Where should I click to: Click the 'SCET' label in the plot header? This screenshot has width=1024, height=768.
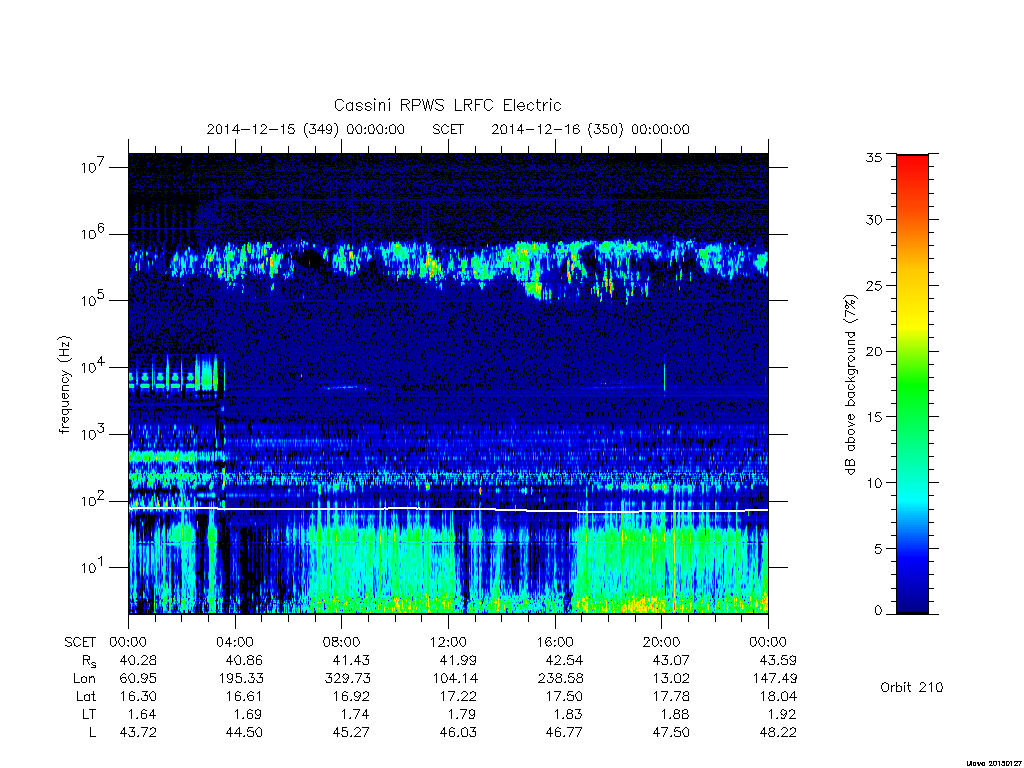448,129
